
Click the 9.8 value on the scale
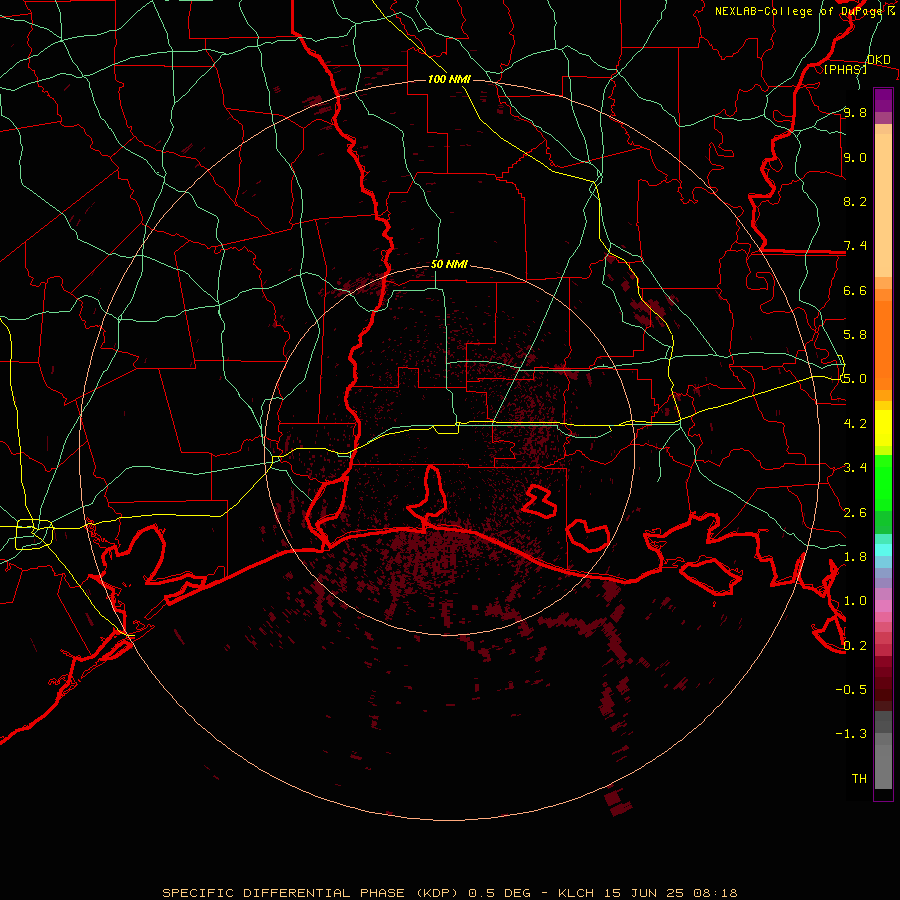click(x=855, y=113)
